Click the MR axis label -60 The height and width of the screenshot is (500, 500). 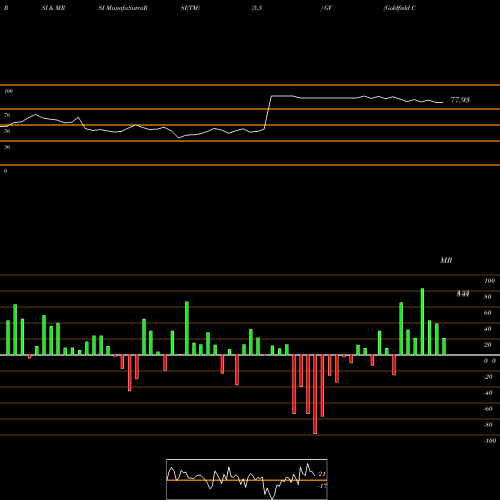coord(488,409)
